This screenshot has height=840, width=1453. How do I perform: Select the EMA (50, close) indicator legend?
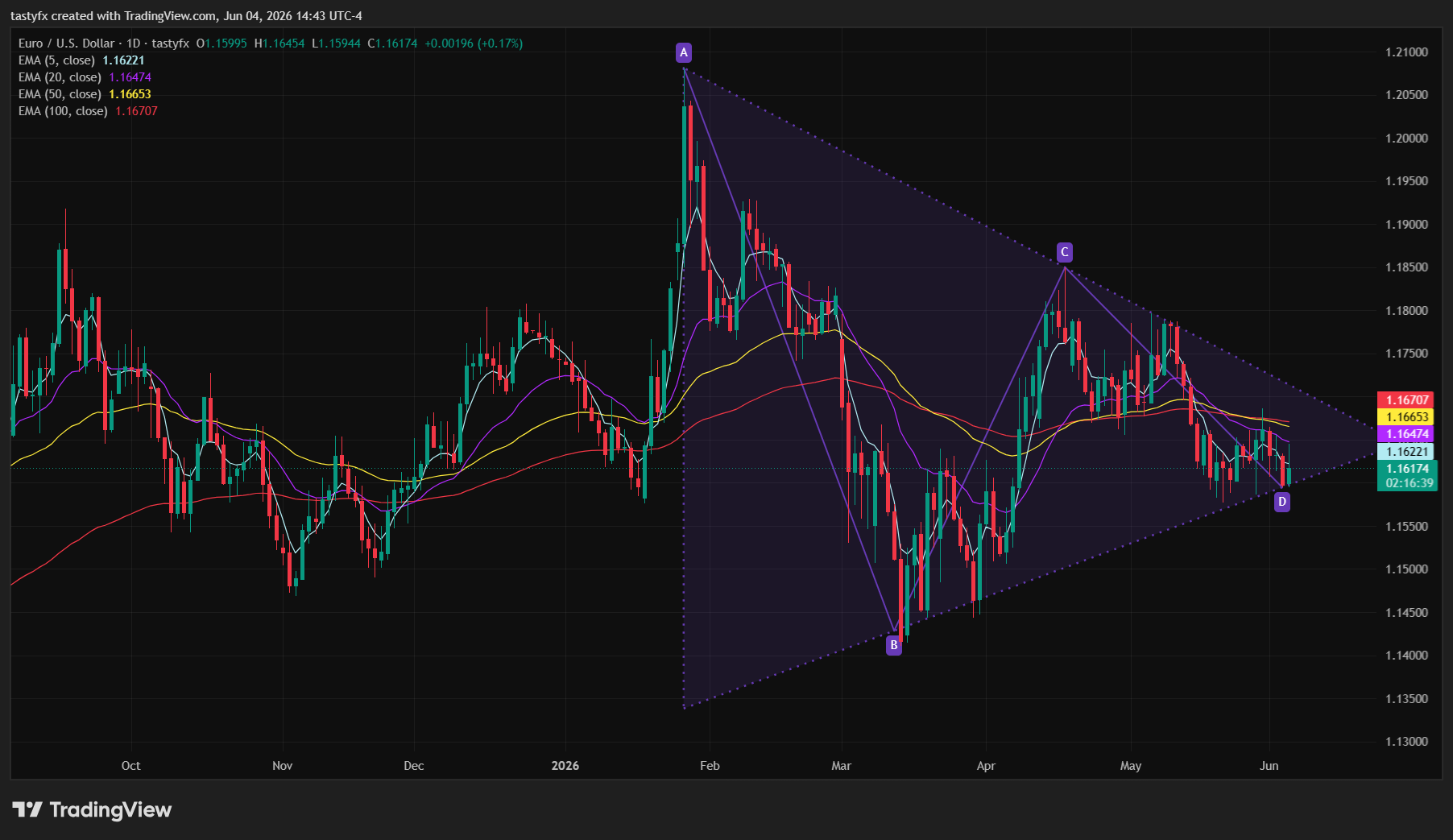click(85, 94)
